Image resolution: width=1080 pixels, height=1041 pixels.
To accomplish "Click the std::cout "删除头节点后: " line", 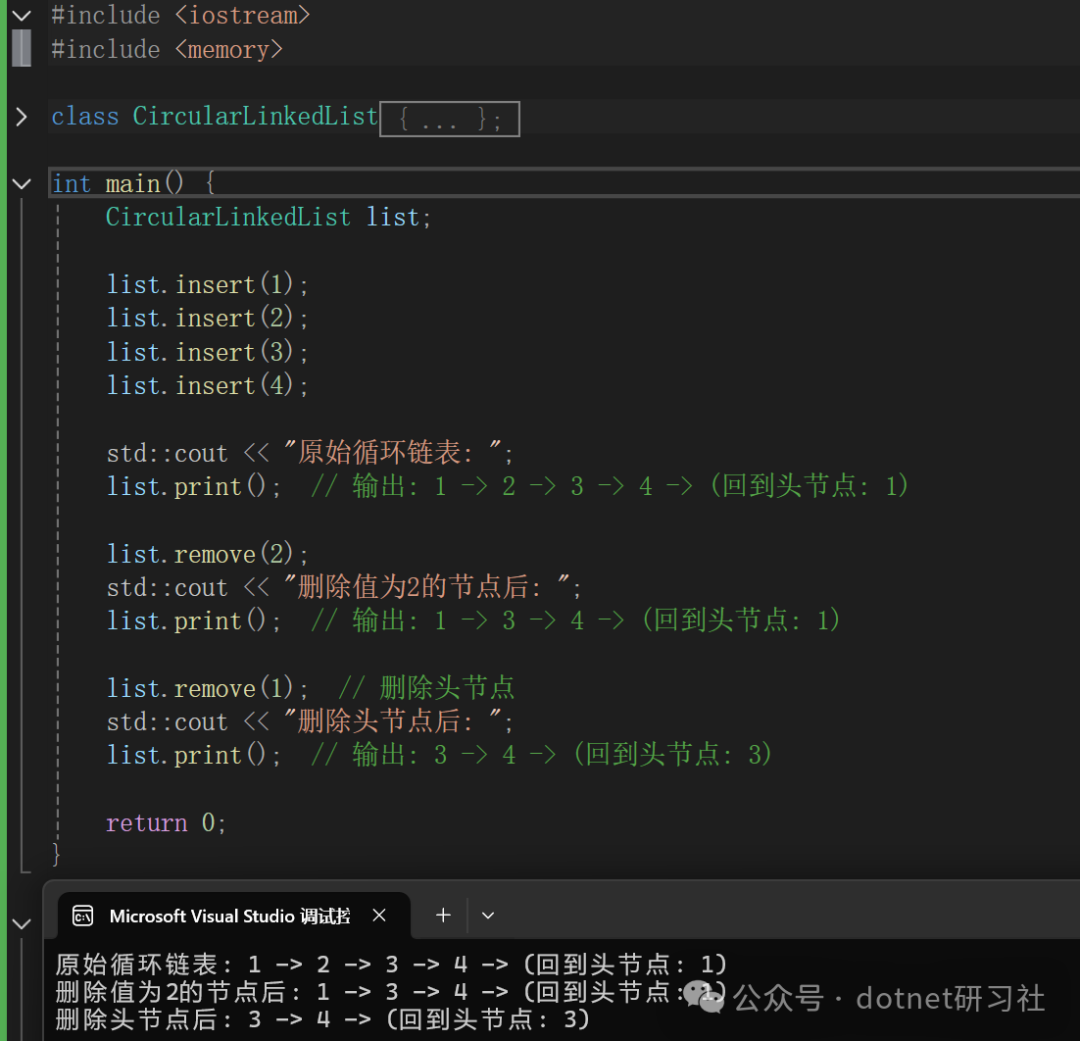I will pos(310,721).
